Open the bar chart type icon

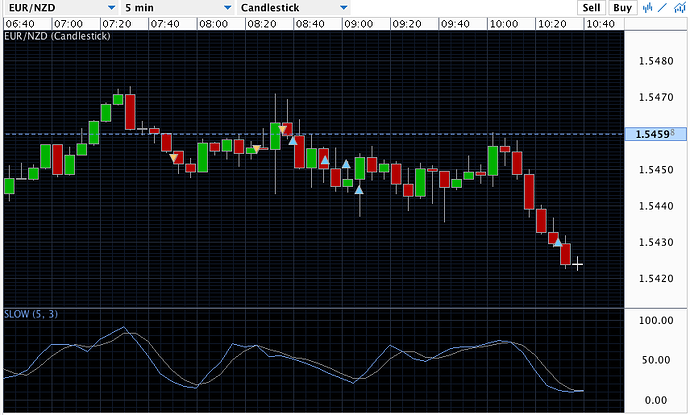click(x=647, y=7)
